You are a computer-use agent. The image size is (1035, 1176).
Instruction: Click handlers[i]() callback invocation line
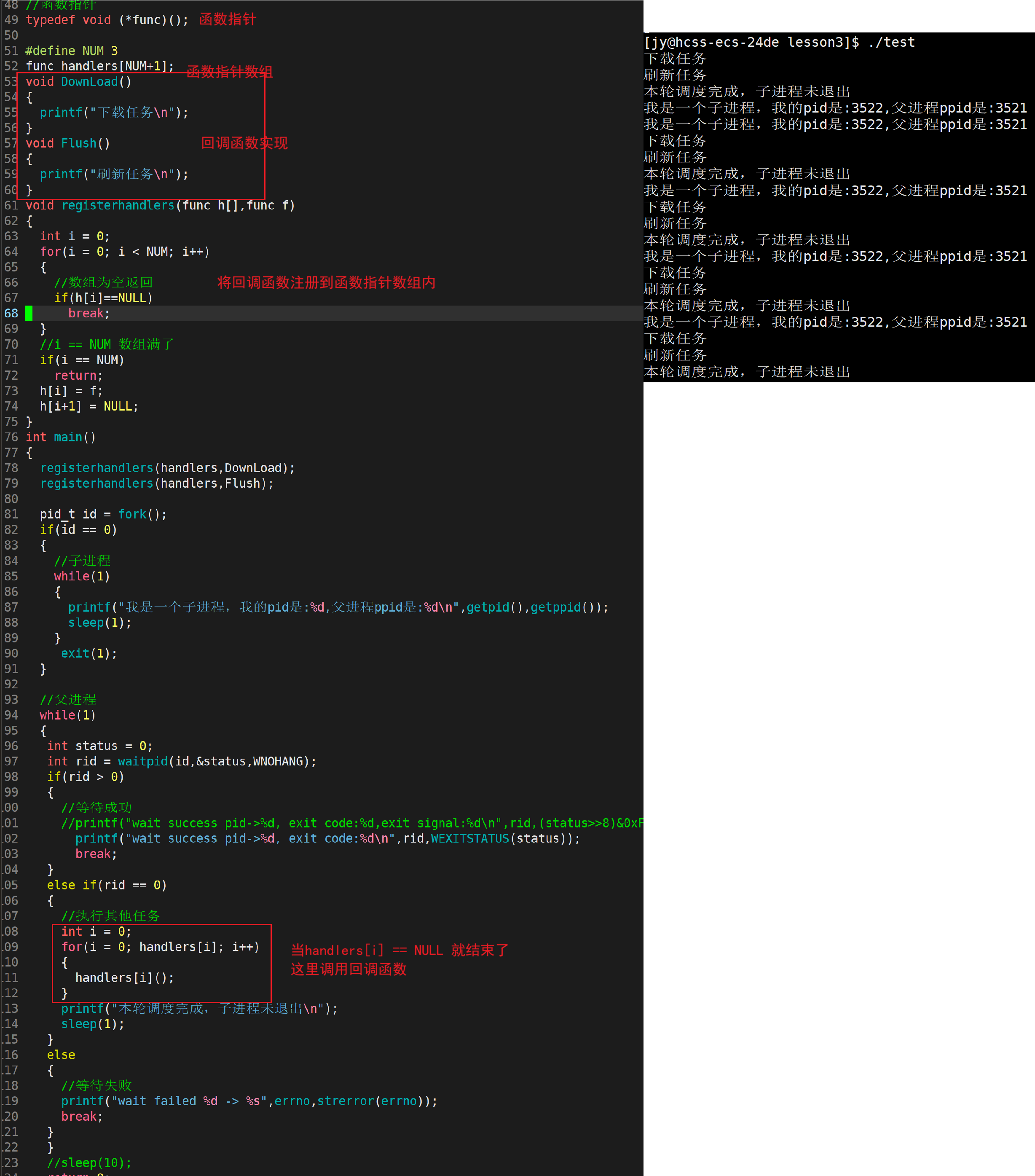tap(124, 977)
